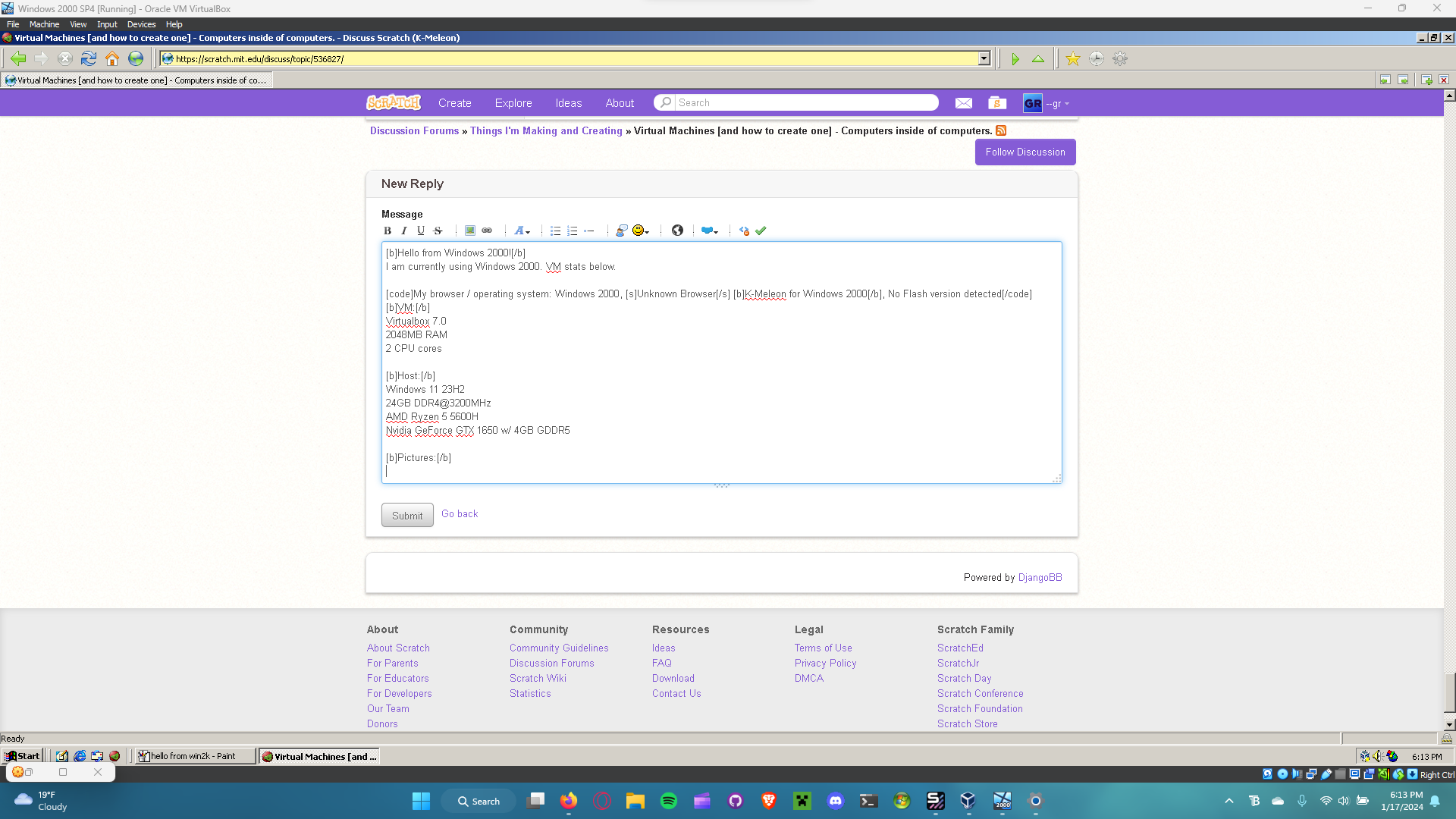Open the smiley emoticons dropdown

(x=641, y=231)
